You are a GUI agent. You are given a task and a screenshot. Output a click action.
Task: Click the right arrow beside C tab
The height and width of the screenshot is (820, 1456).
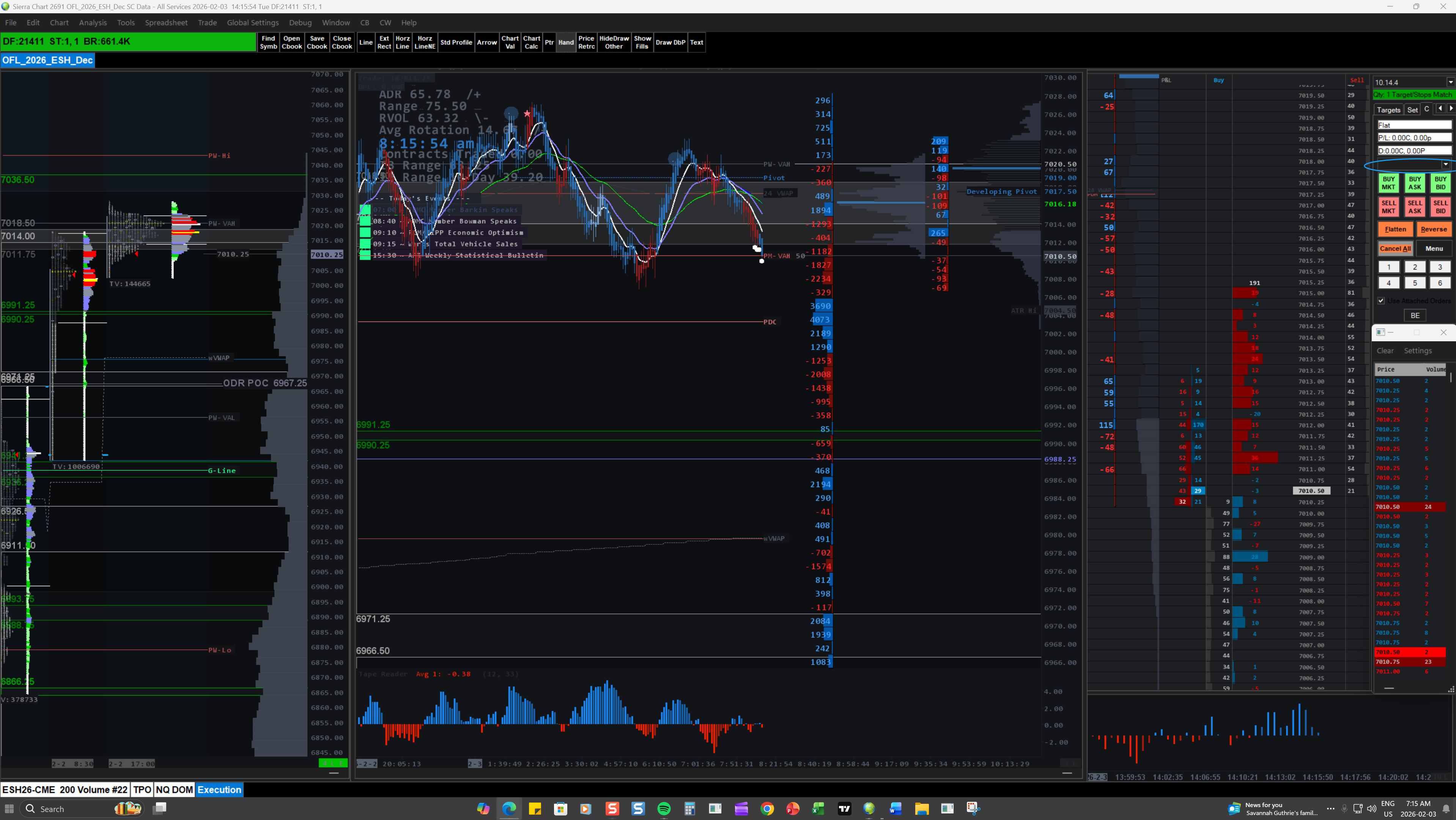click(x=1450, y=109)
